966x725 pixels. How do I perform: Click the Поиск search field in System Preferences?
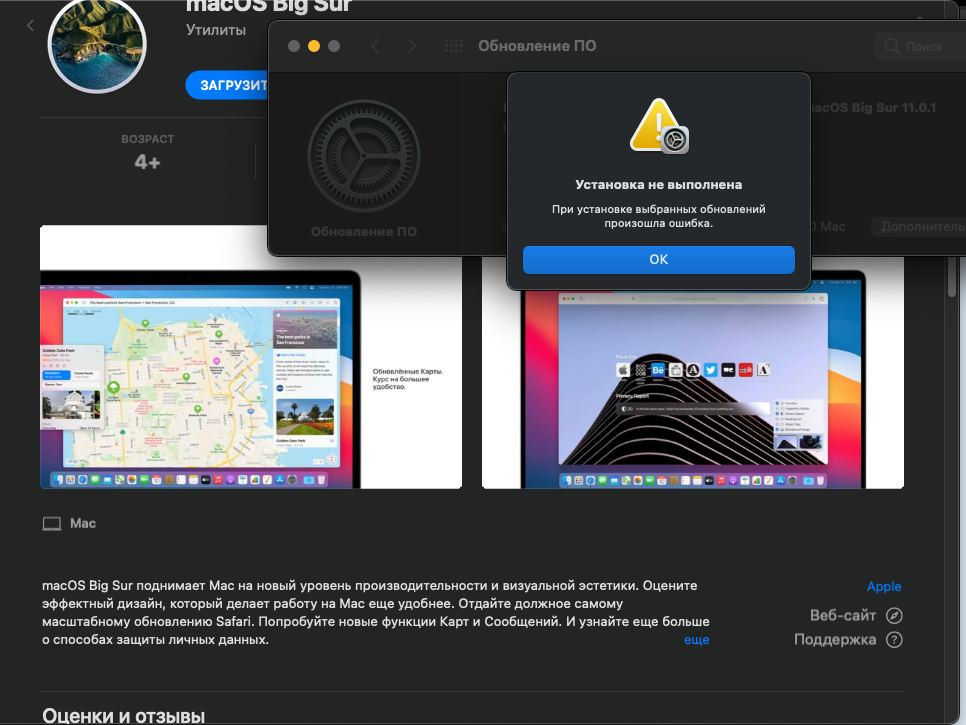(x=920, y=46)
